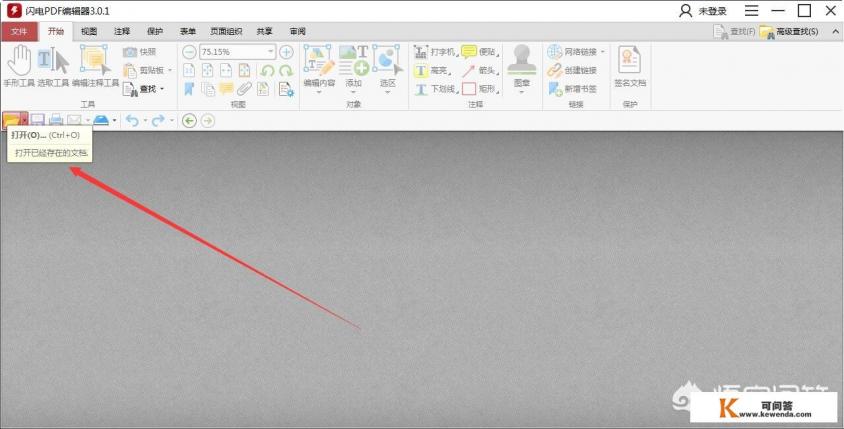The image size is (844, 429).
Task: Expand the Clipboard (剪贴板) dropdown
Action: pos(169,70)
